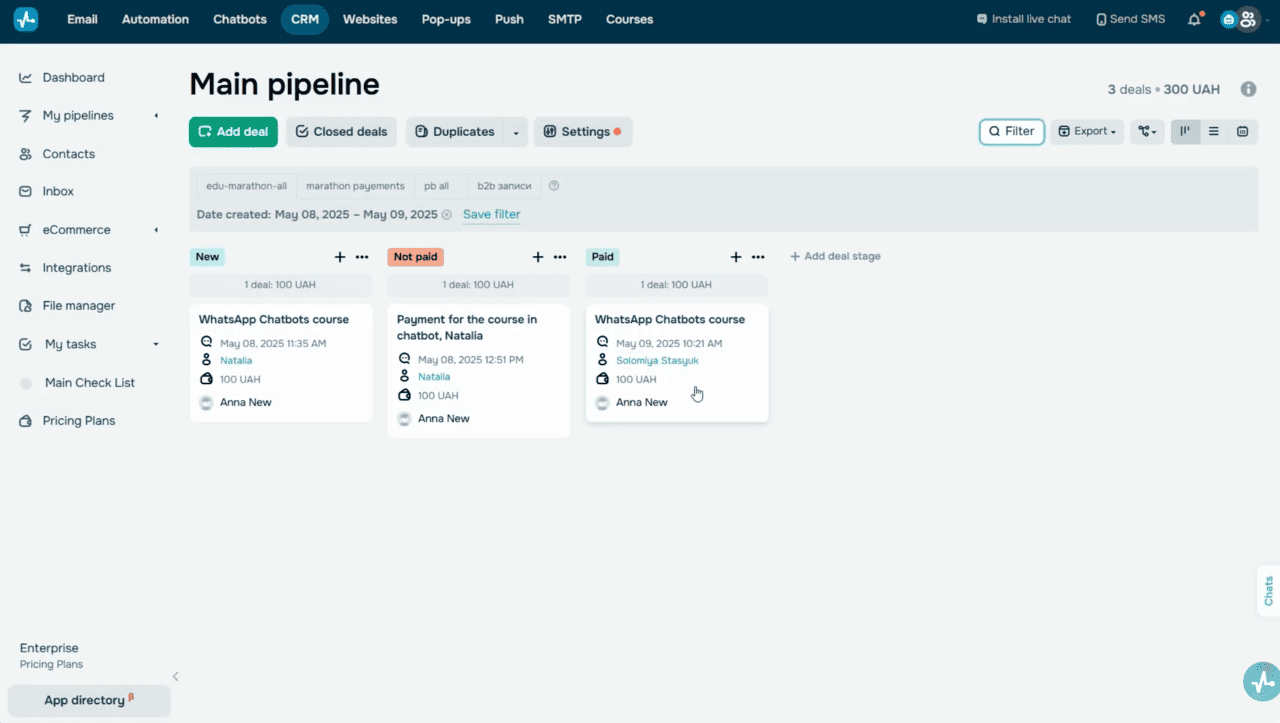Click the Duplicates button
The height and width of the screenshot is (723, 1280).
click(x=455, y=132)
